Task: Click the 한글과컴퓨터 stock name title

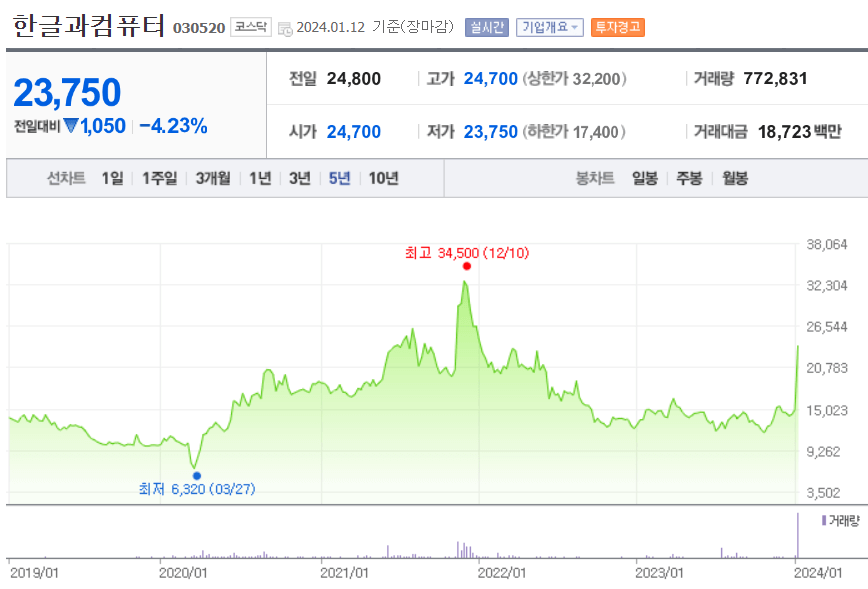Action: 89,26
